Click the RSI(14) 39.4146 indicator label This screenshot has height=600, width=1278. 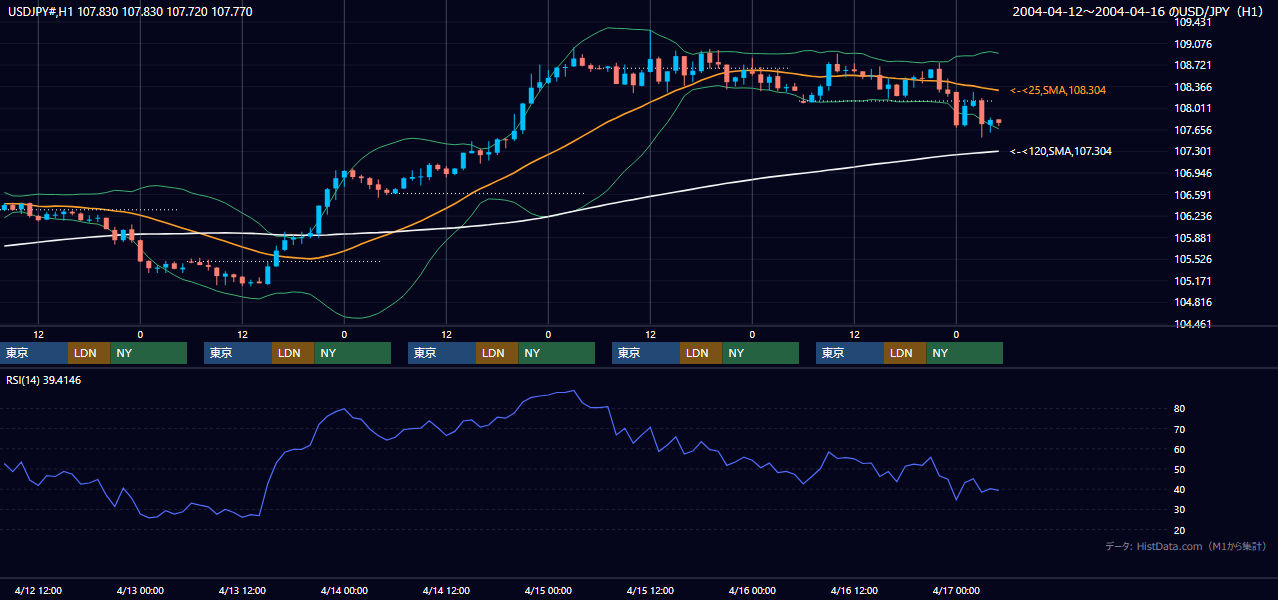click(x=43, y=380)
